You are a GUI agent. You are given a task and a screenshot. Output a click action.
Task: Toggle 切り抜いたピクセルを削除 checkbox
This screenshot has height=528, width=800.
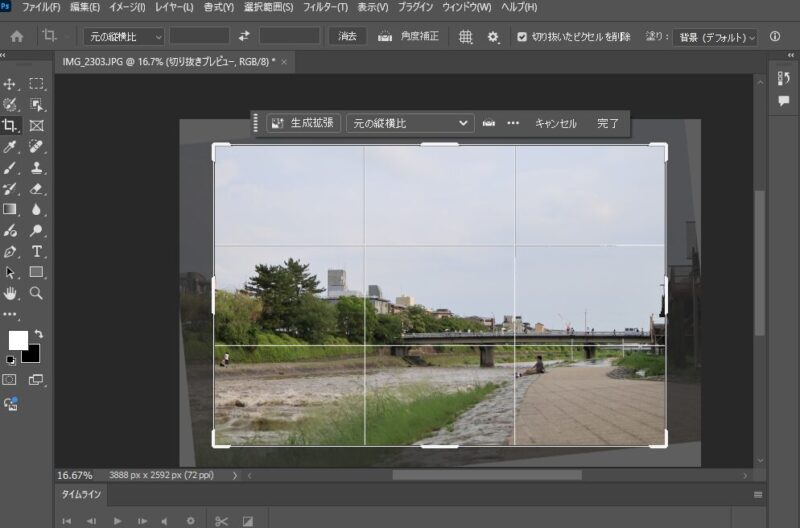click(x=522, y=37)
